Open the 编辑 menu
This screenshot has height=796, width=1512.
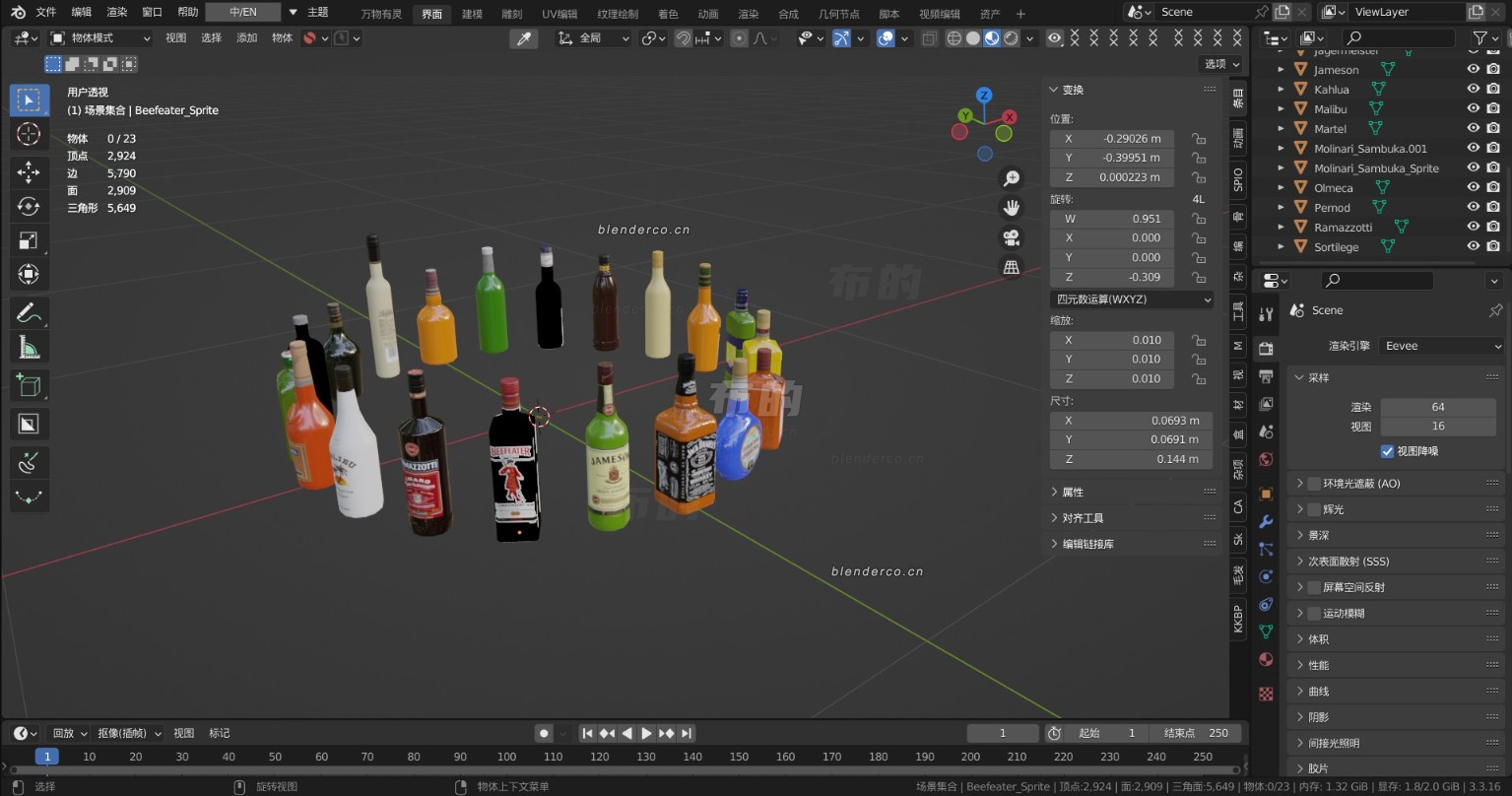(x=82, y=13)
